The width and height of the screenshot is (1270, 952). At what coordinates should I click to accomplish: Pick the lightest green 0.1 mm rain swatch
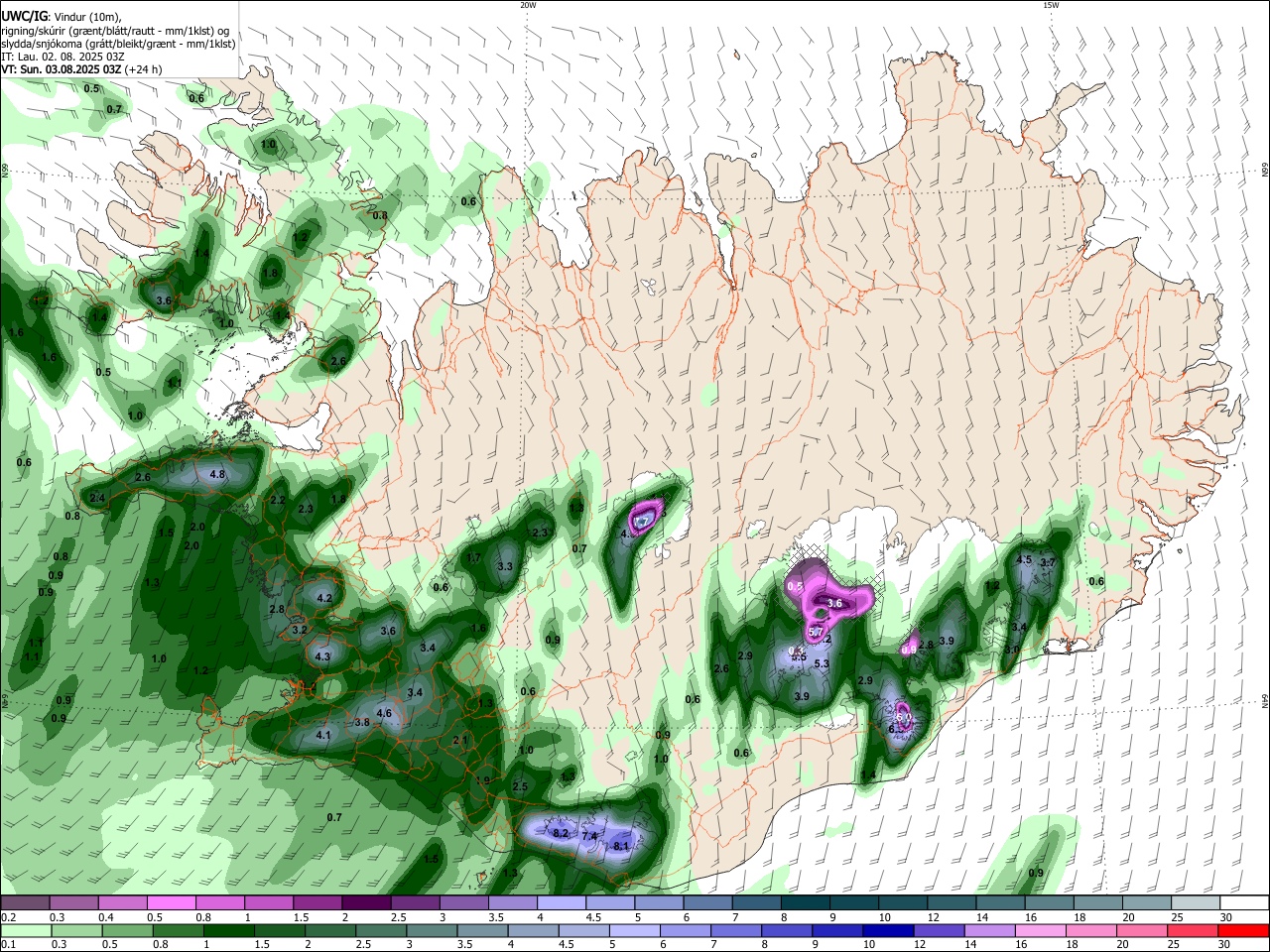click(26, 930)
